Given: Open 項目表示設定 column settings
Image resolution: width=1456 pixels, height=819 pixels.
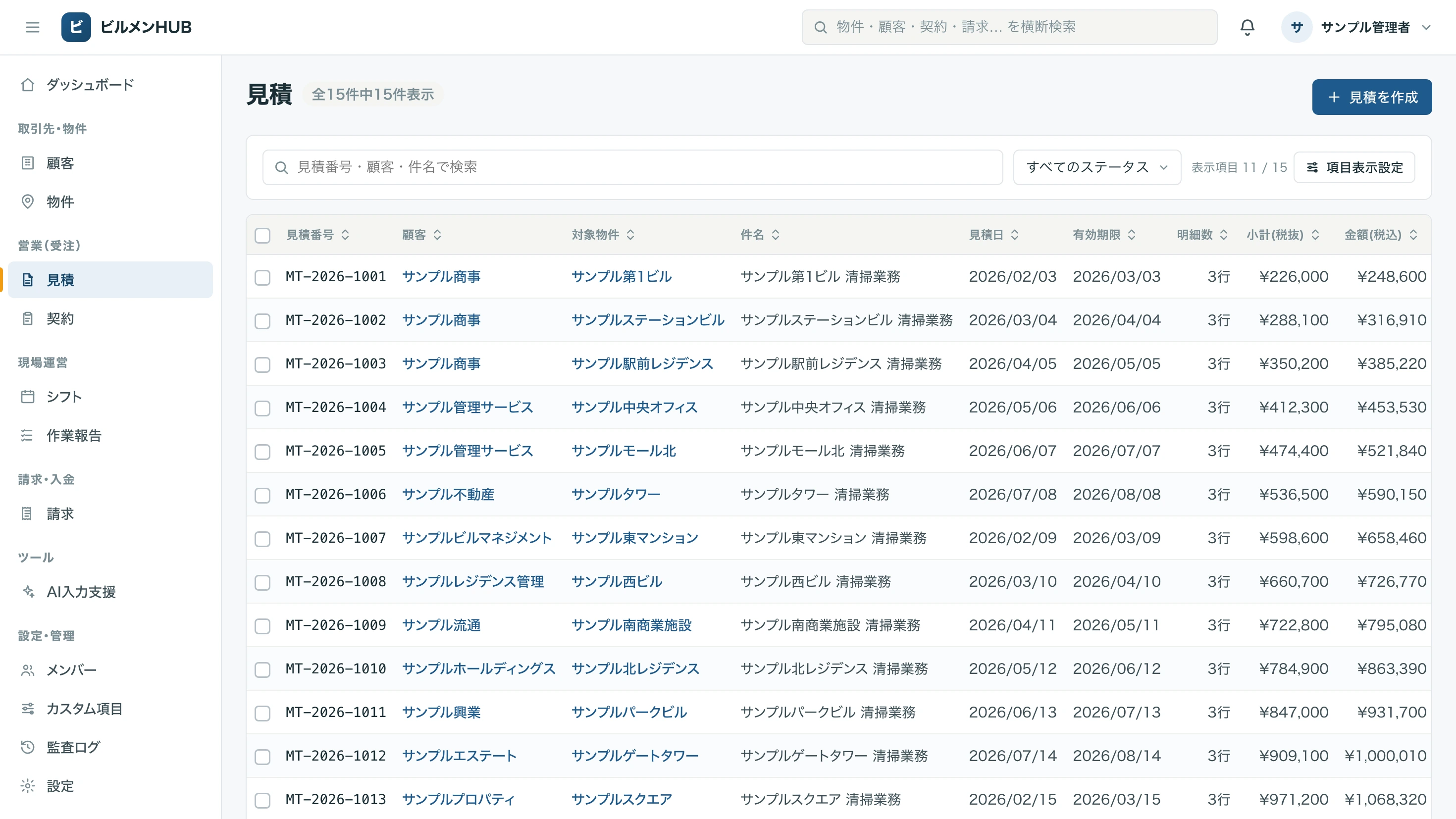Looking at the screenshot, I should tap(1354, 167).
